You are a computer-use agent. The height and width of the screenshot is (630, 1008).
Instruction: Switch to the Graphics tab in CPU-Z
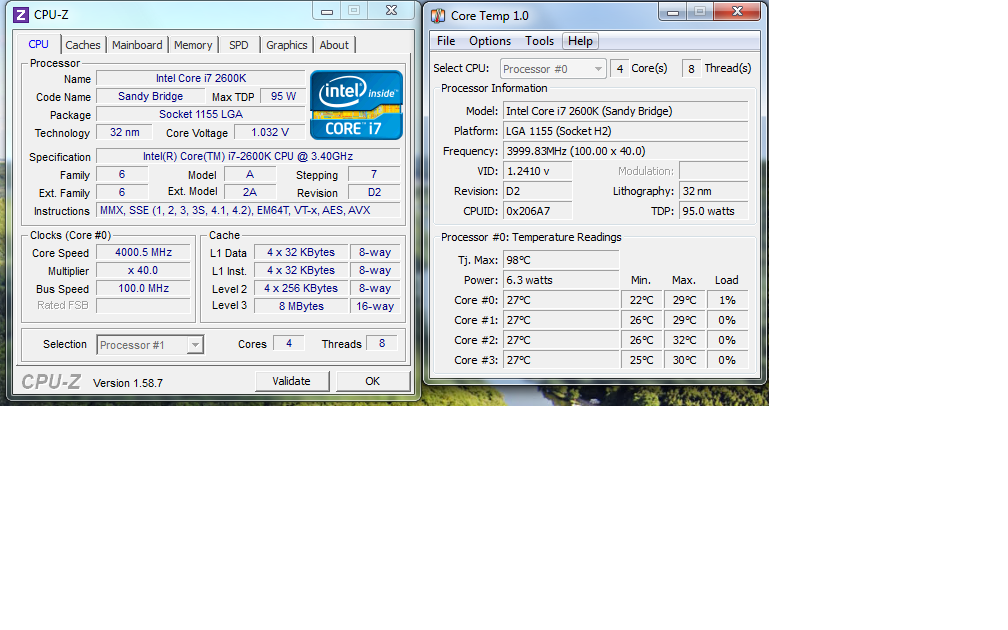coord(287,45)
